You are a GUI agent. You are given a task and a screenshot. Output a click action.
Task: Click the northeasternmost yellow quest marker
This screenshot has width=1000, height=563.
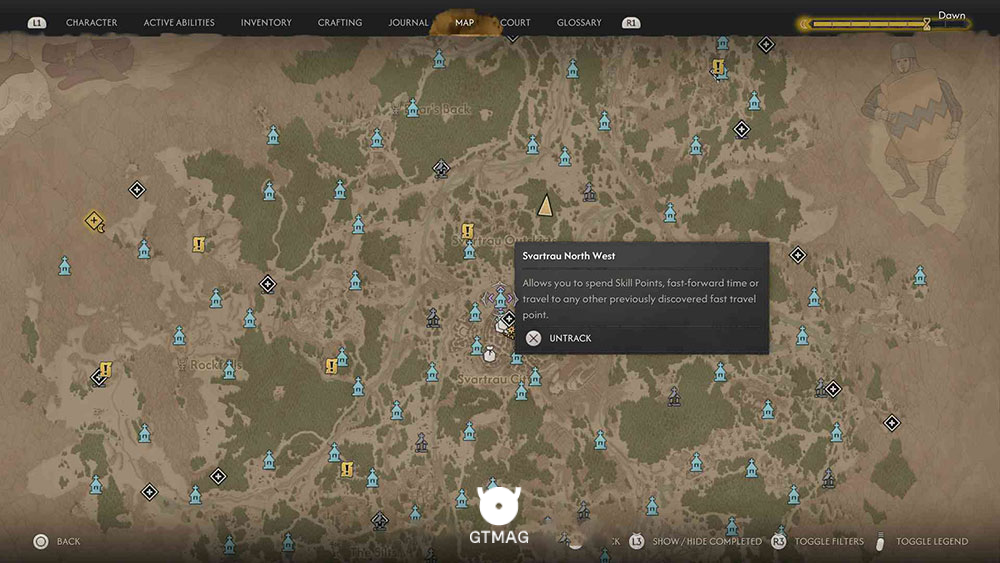coord(718,66)
